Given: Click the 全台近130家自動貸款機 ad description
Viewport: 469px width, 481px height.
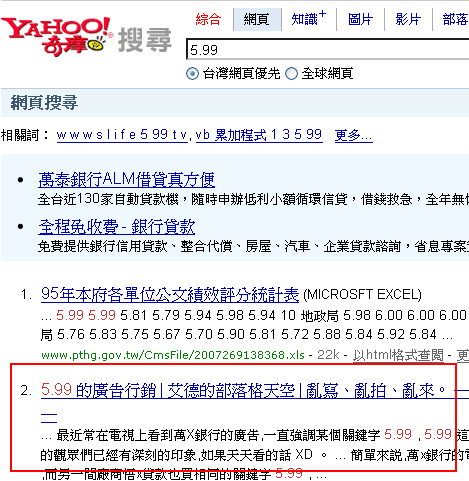Looking at the screenshot, I should [x=253, y=200].
